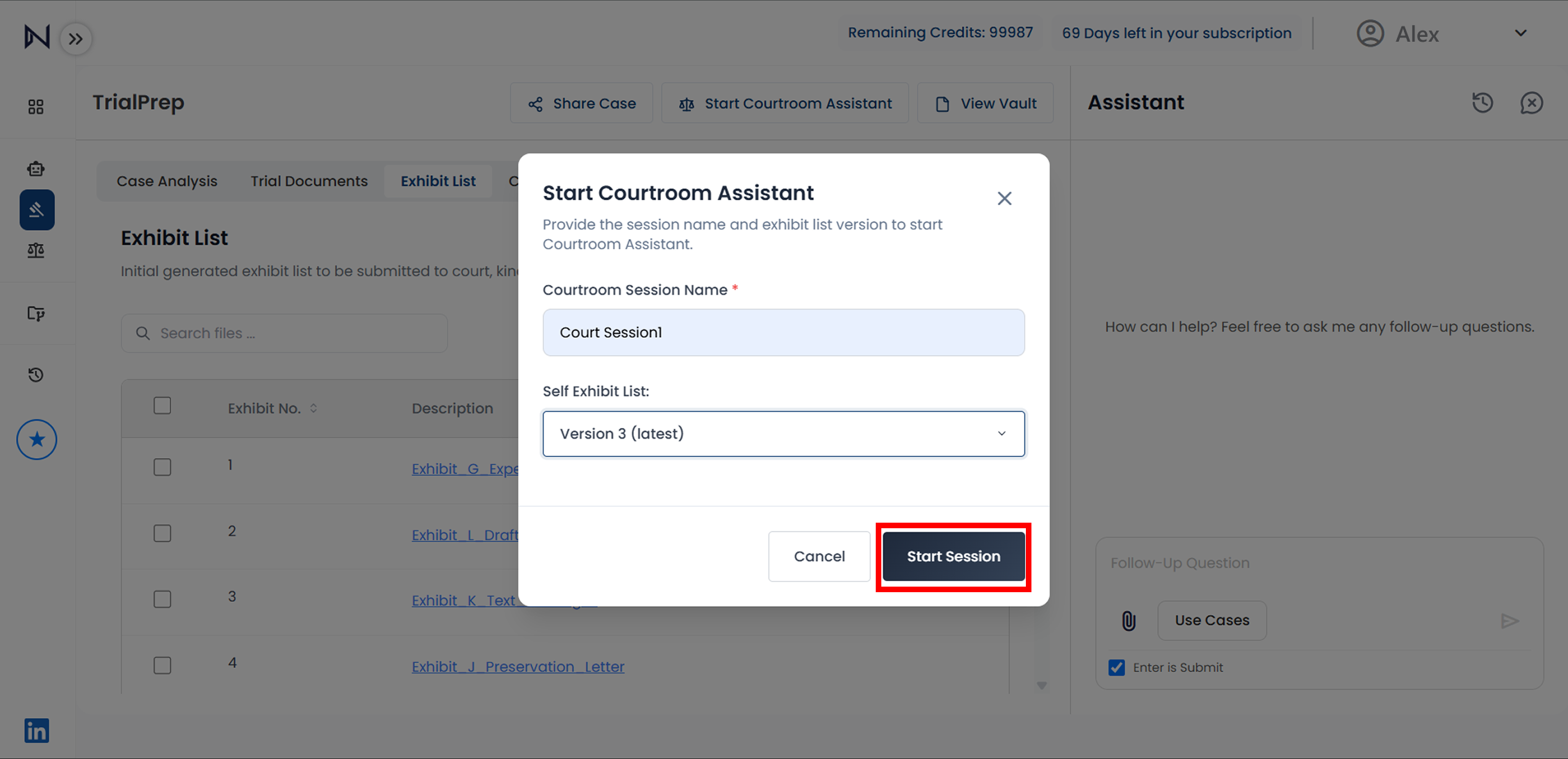This screenshot has width=1568, height=759.
Task: Click the chat history icon in Assistant panel
Action: click(x=1483, y=102)
